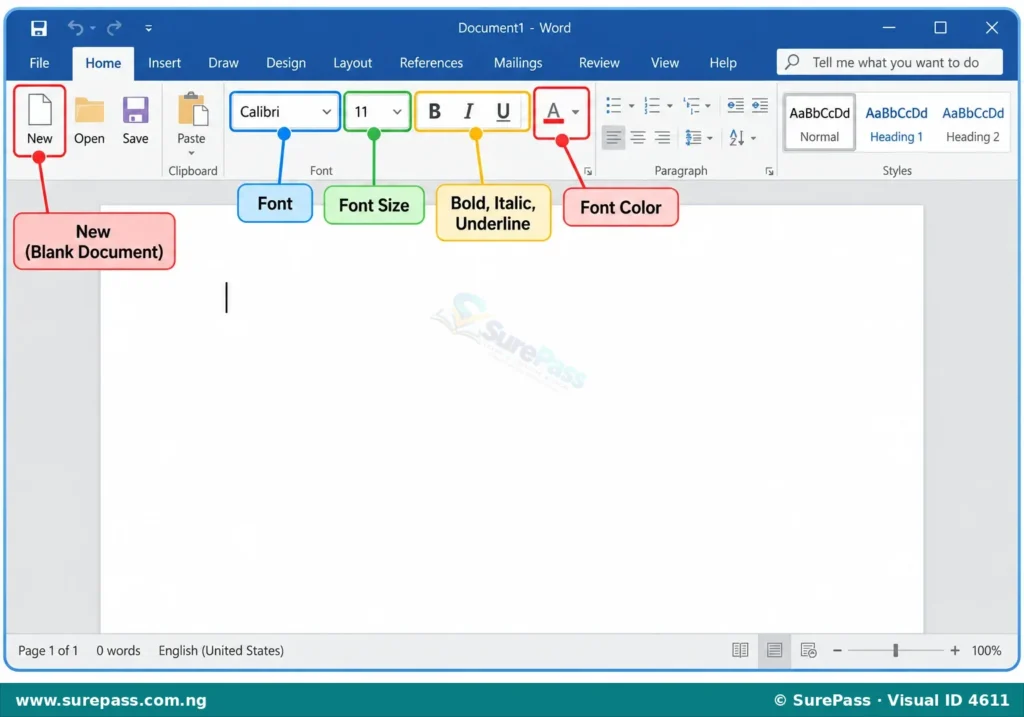
Task: Switch to the Layout tab
Action: click(352, 63)
